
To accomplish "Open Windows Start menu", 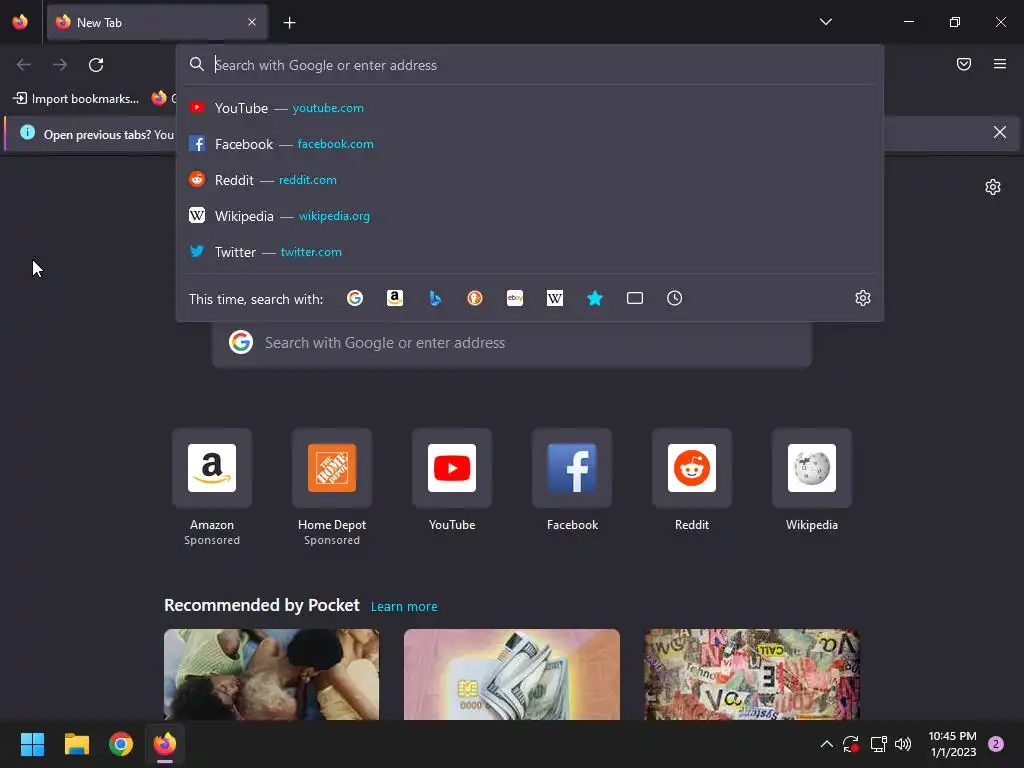I will [32, 744].
